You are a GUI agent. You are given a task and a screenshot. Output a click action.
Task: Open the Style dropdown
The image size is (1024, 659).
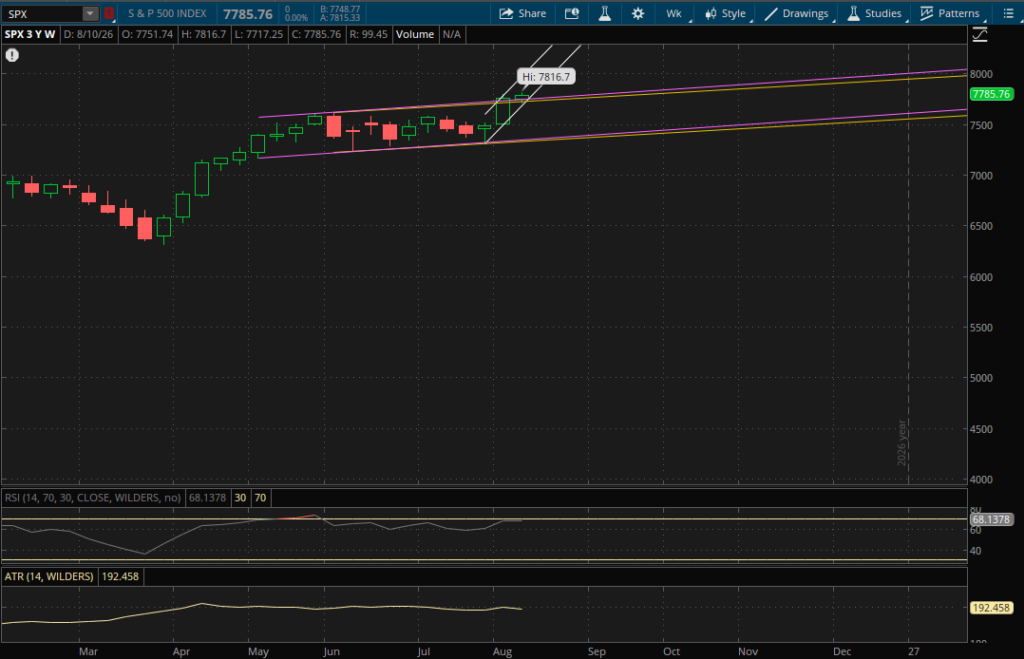(x=726, y=13)
